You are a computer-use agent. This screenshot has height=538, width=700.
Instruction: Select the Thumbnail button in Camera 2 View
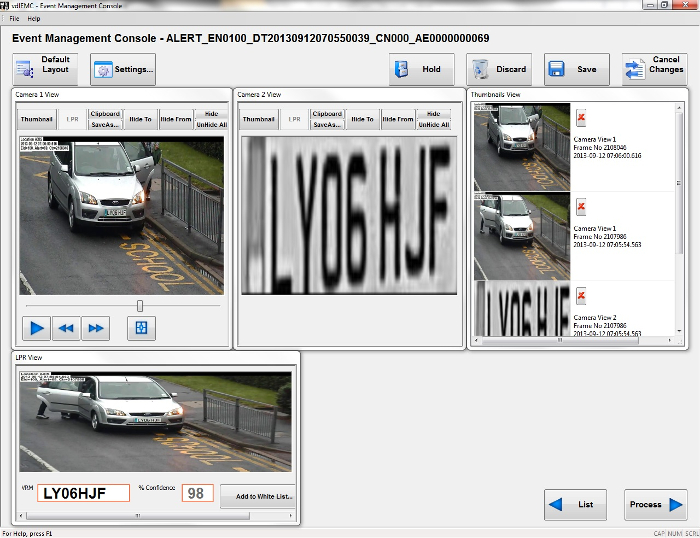tap(258, 119)
